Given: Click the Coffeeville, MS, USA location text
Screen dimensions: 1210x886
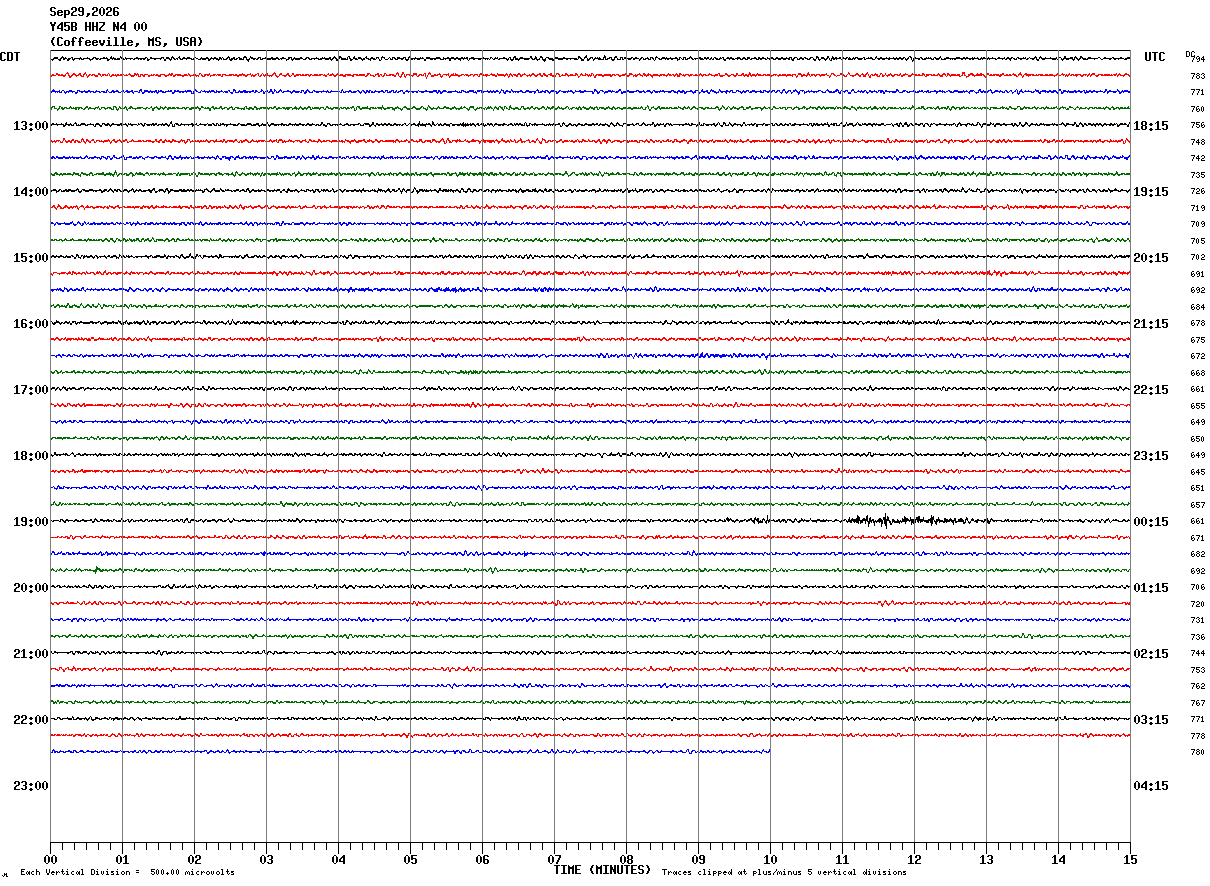Looking at the screenshot, I should pyautogui.click(x=126, y=42).
